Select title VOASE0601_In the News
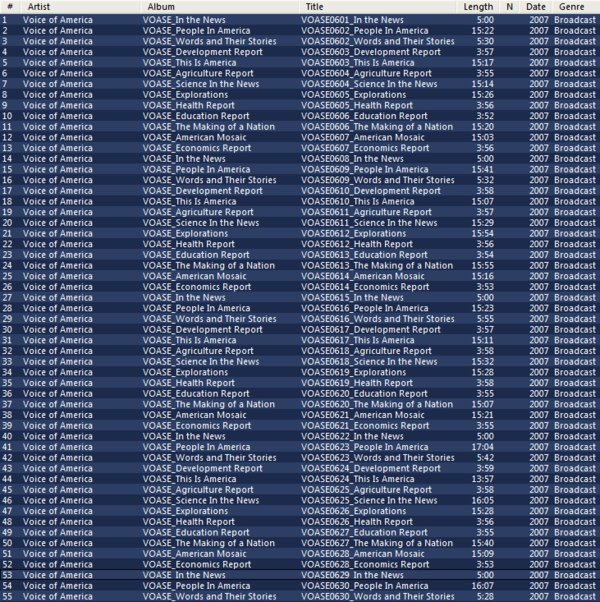This screenshot has width=600, height=602. pyautogui.click(x=352, y=20)
